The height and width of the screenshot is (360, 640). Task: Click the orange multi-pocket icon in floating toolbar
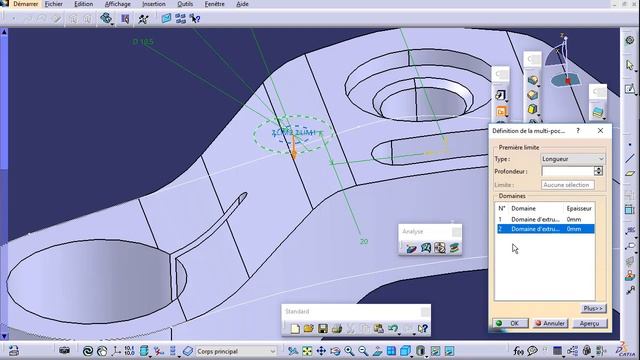[501, 111]
